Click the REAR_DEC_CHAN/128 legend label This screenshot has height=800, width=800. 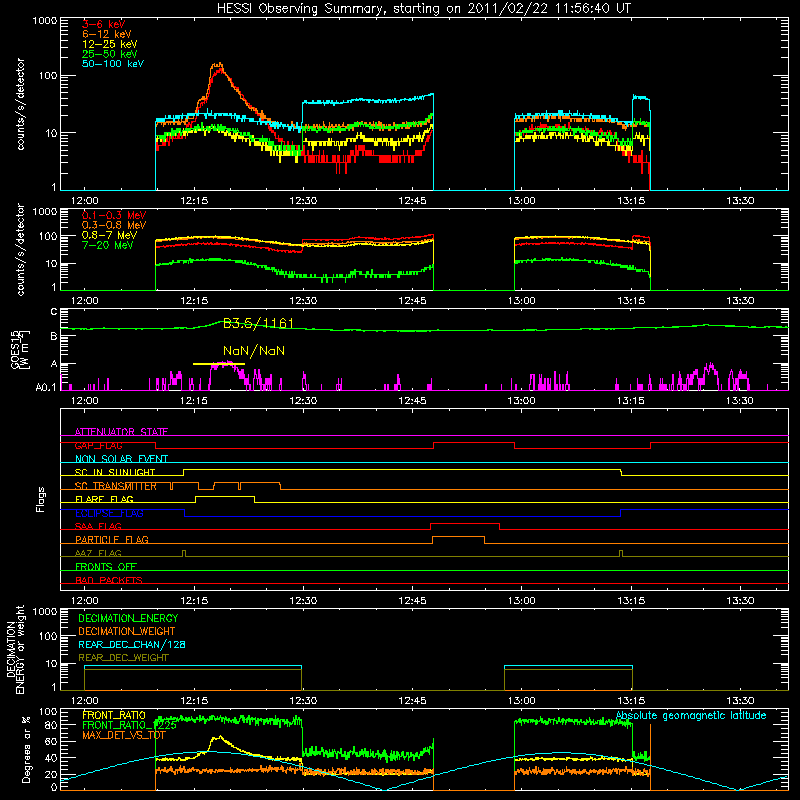tap(132, 645)
